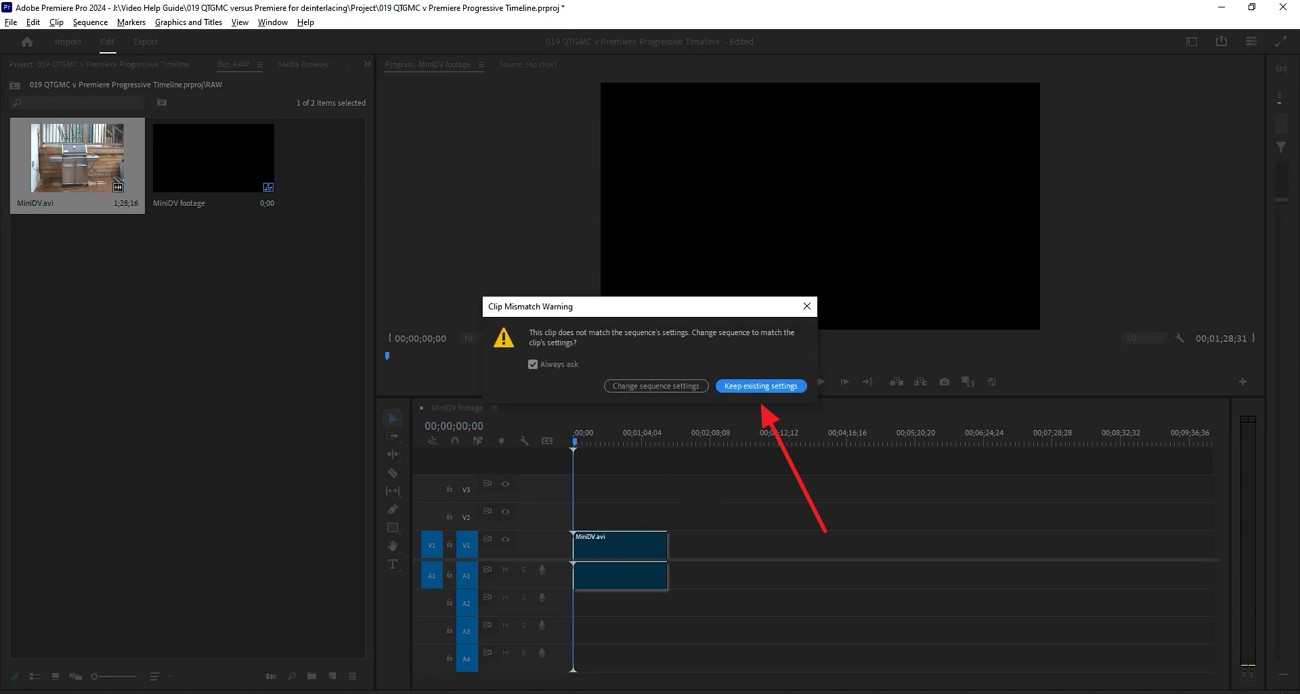
Task: Select the Hand tool
Action: coord(392,546)
